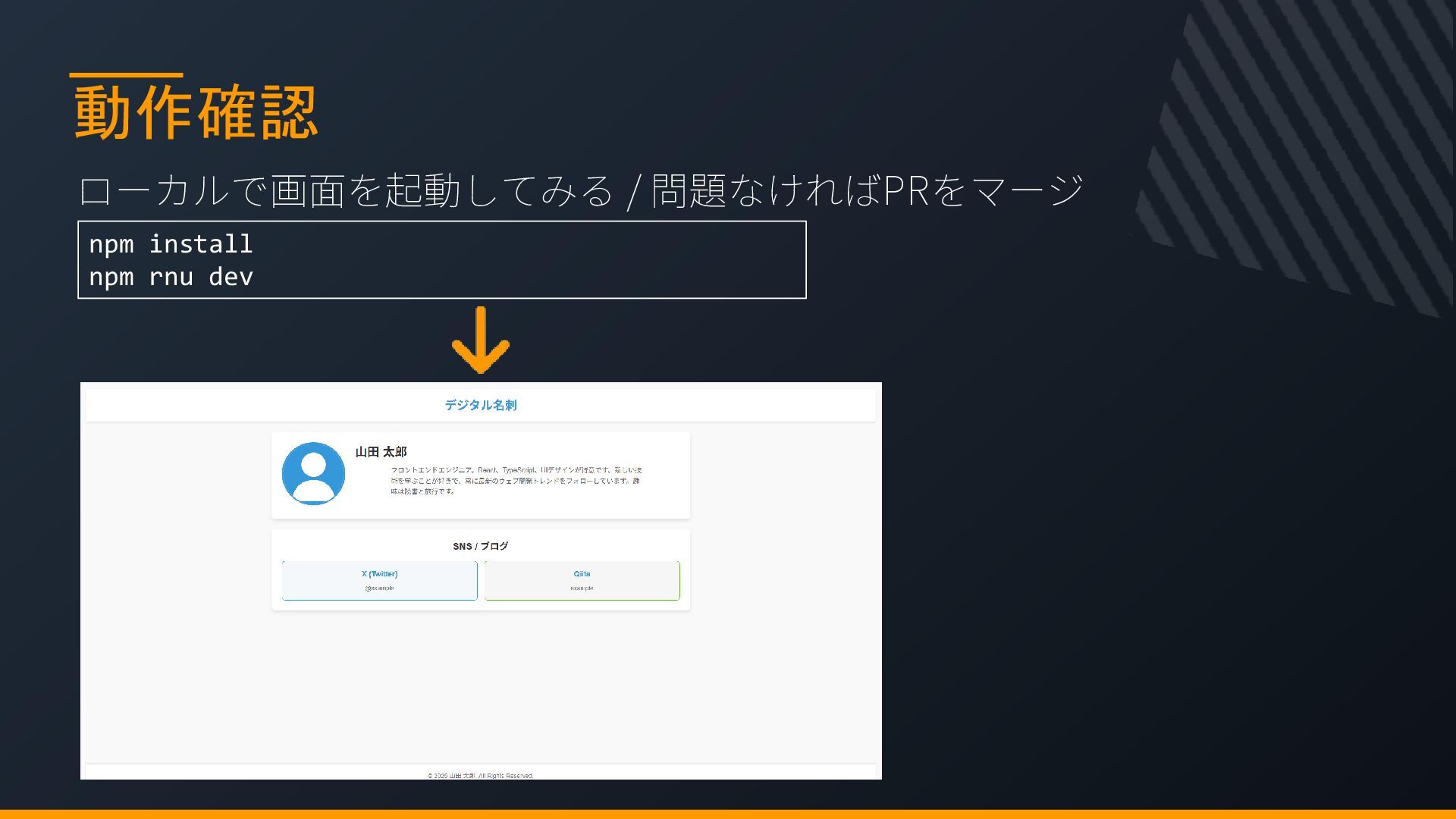Viewport: 1456px width, 819px height.
Task: Click the copyright footer text
Action: tap(480, 775)
